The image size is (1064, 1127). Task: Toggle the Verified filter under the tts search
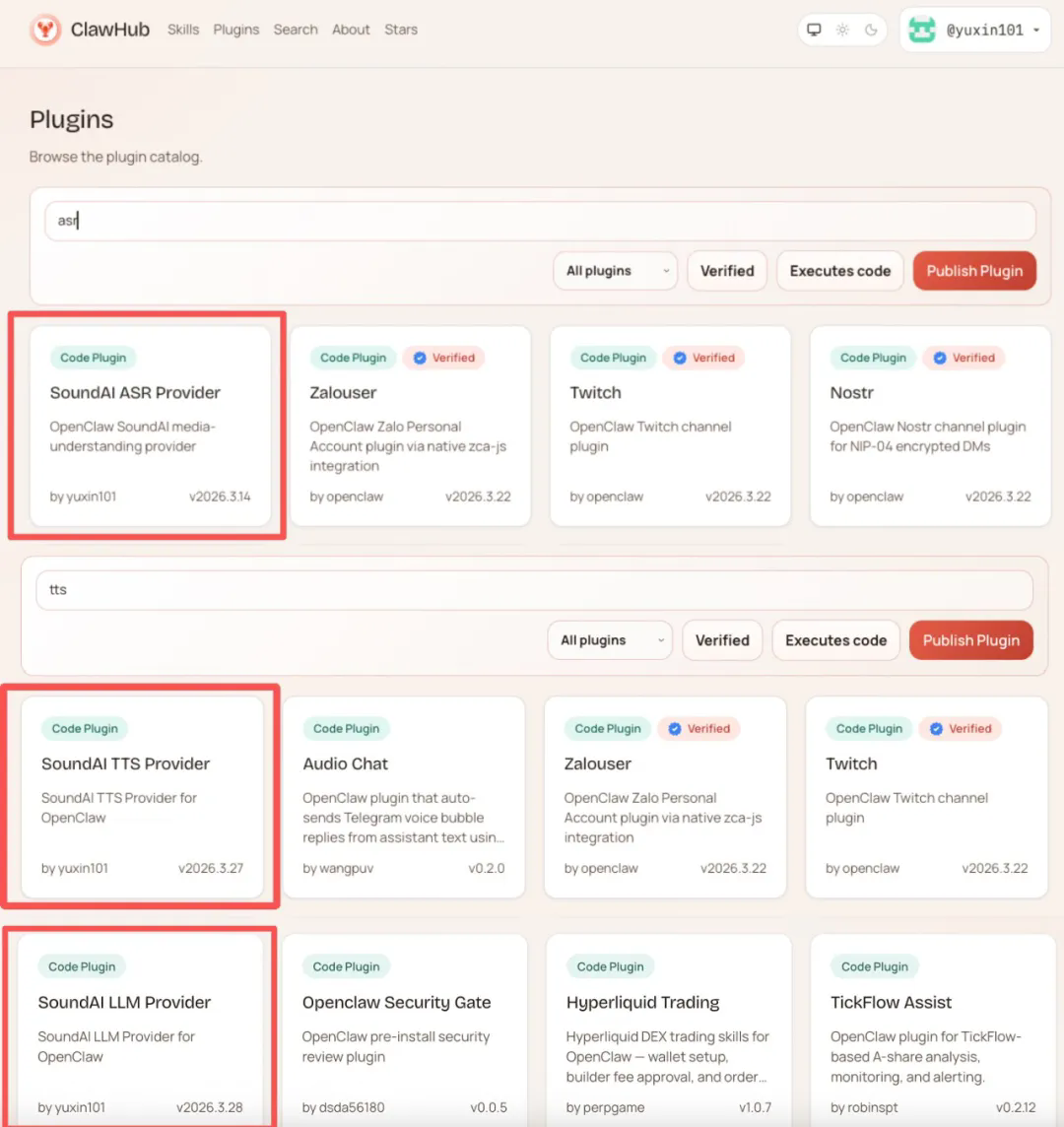722,640
